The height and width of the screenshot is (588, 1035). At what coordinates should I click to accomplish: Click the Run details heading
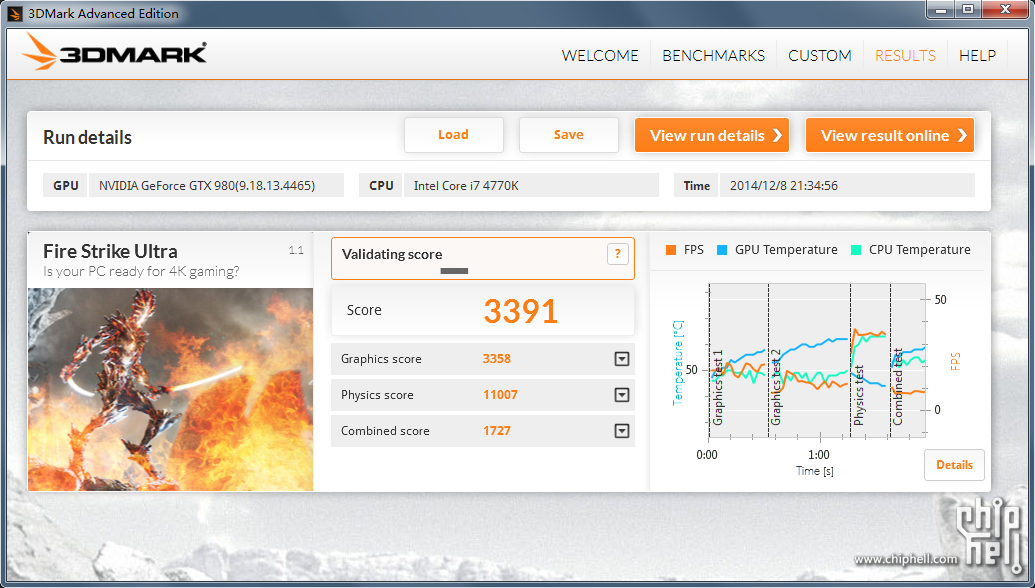(x=87, y=137)
